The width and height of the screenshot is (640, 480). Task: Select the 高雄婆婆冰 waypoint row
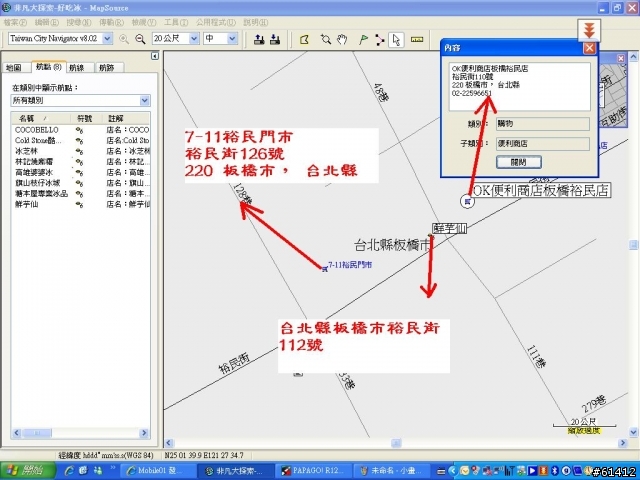pos(81,173)
